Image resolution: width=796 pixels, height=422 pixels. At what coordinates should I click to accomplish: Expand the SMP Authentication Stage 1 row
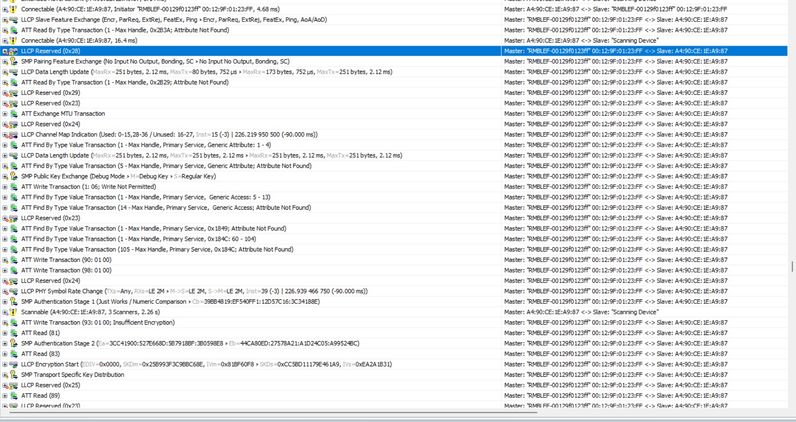coord(5,302)
